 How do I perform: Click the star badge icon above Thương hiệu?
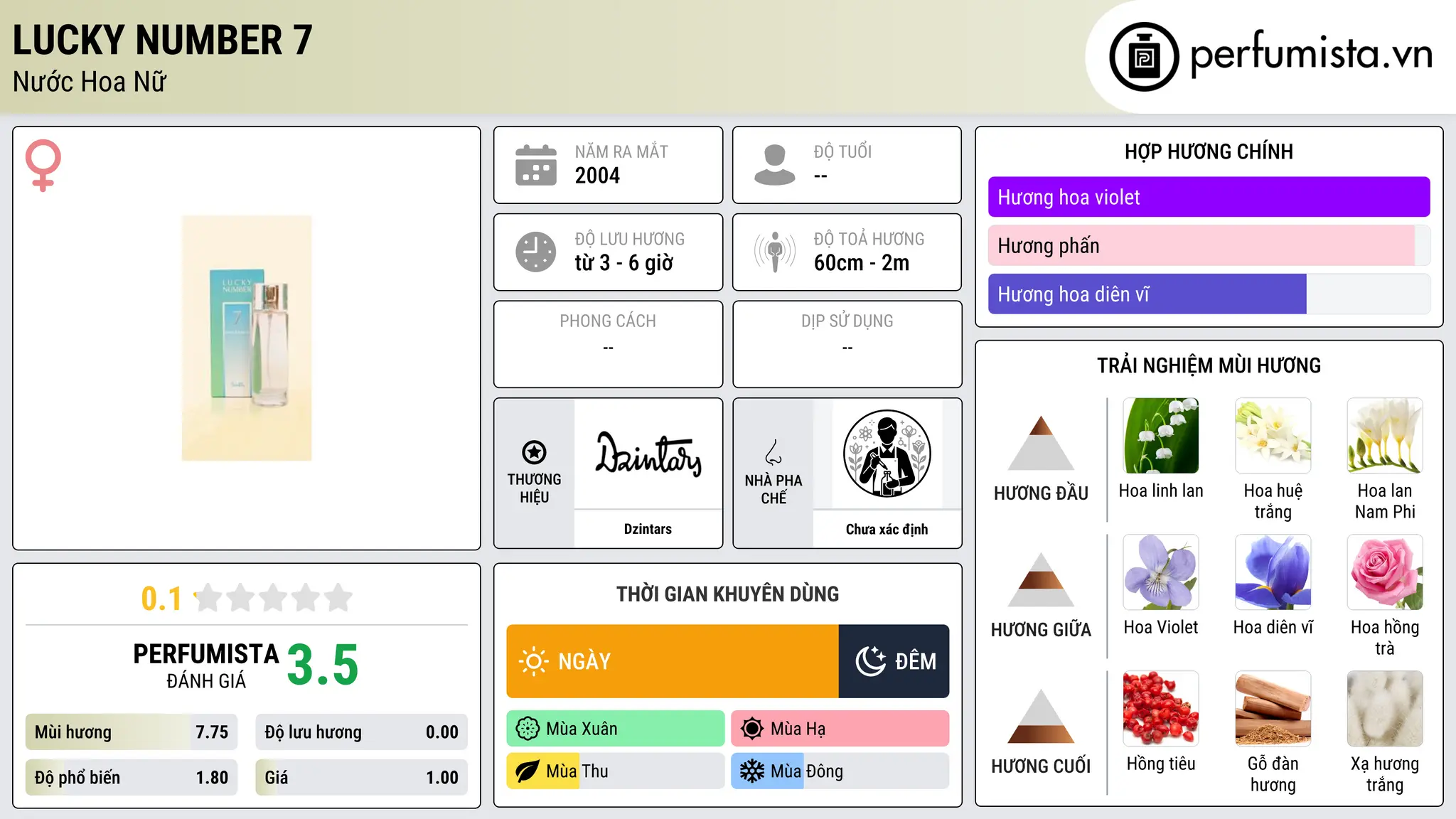coord(534,451)
